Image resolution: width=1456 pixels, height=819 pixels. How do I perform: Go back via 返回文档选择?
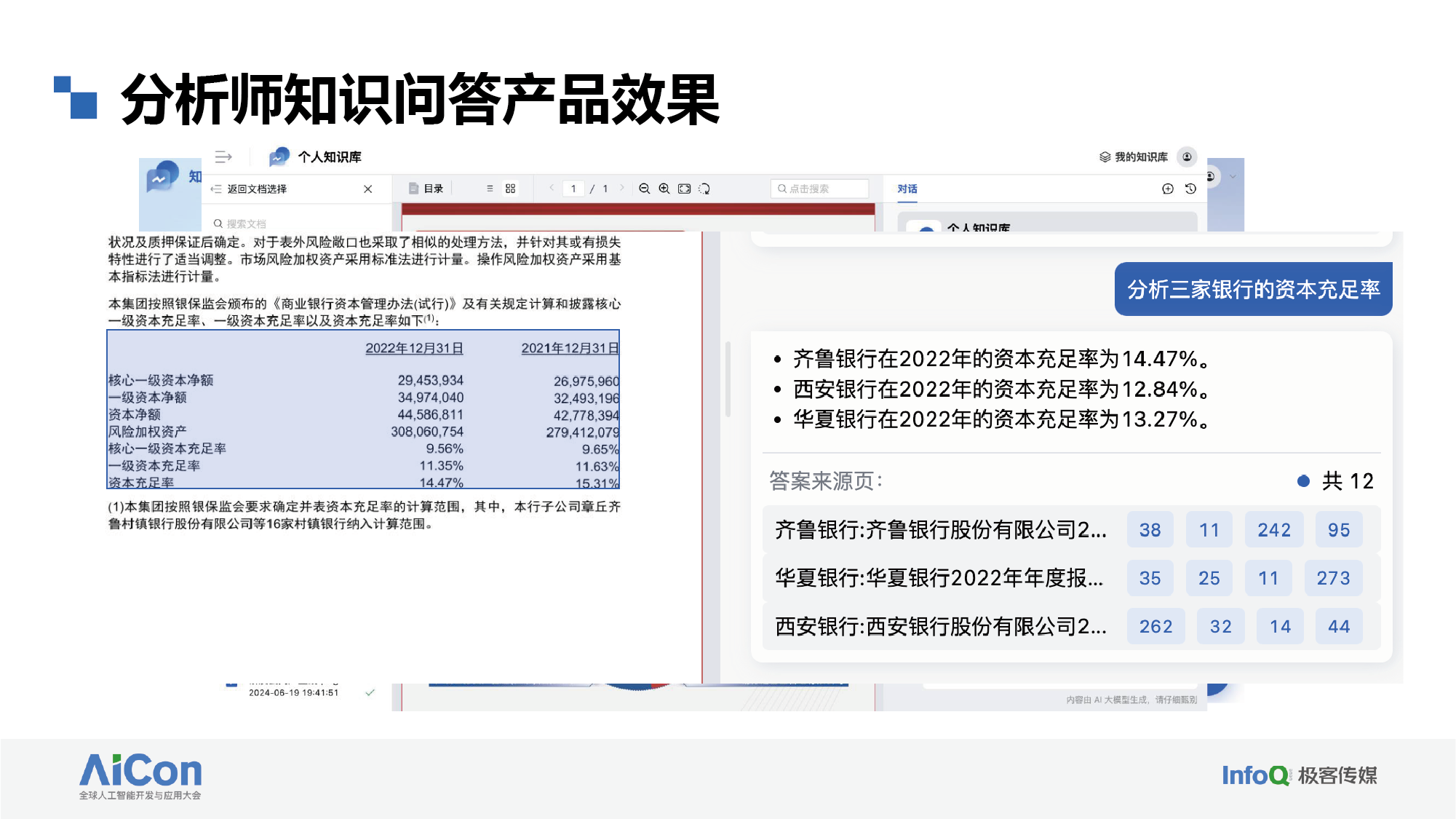point(250,189)
